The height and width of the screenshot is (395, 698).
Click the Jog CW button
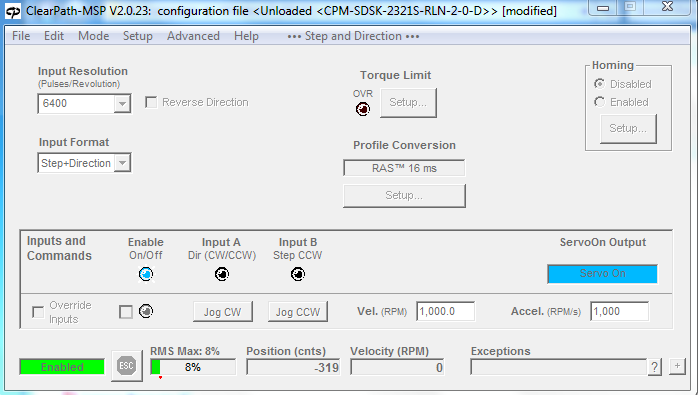click(x=223, y=312)
